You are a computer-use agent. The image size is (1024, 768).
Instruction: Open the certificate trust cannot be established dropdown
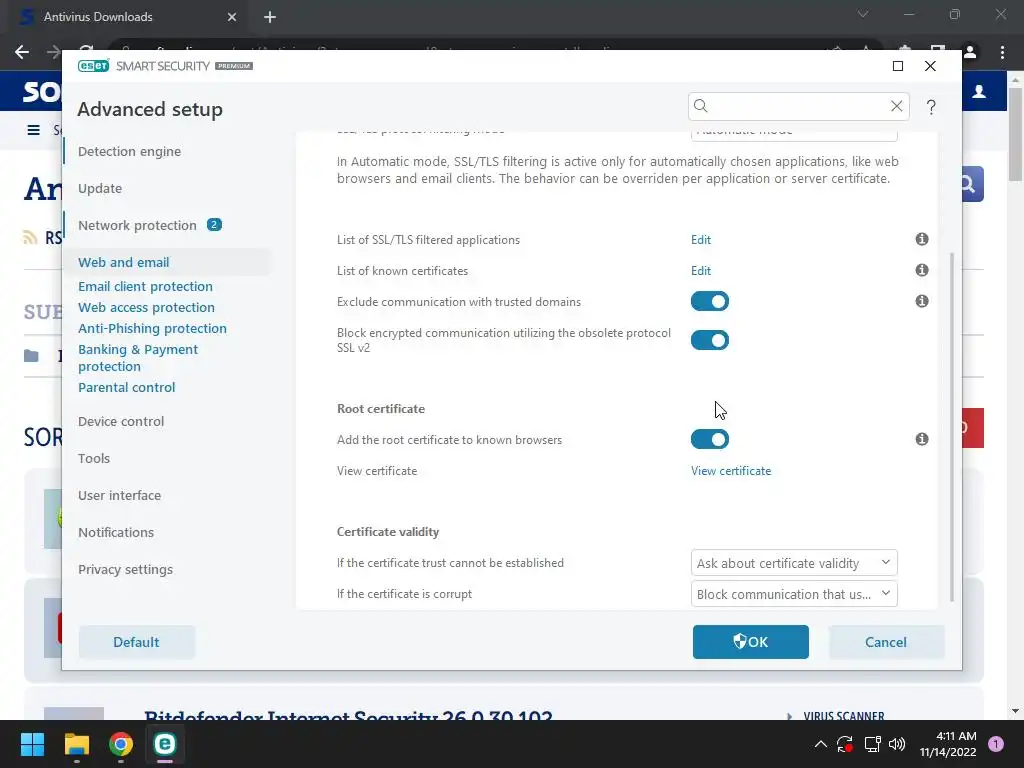click(x=794, y=563)
